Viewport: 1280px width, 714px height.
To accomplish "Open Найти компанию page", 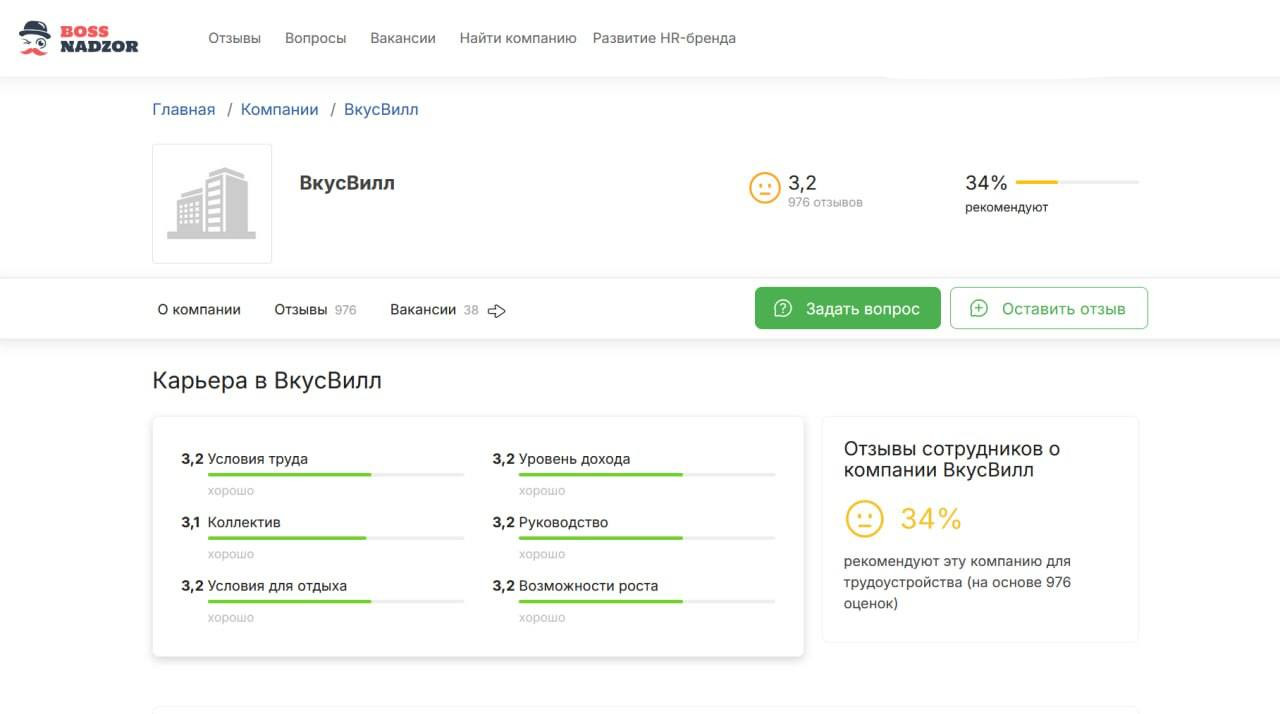I will tap(518, 38).
